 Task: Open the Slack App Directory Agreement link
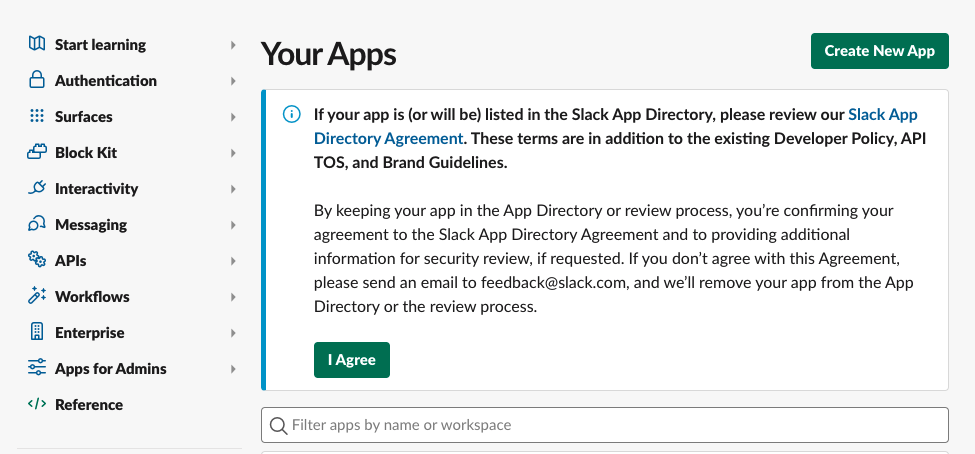click(x=389, y=138)
